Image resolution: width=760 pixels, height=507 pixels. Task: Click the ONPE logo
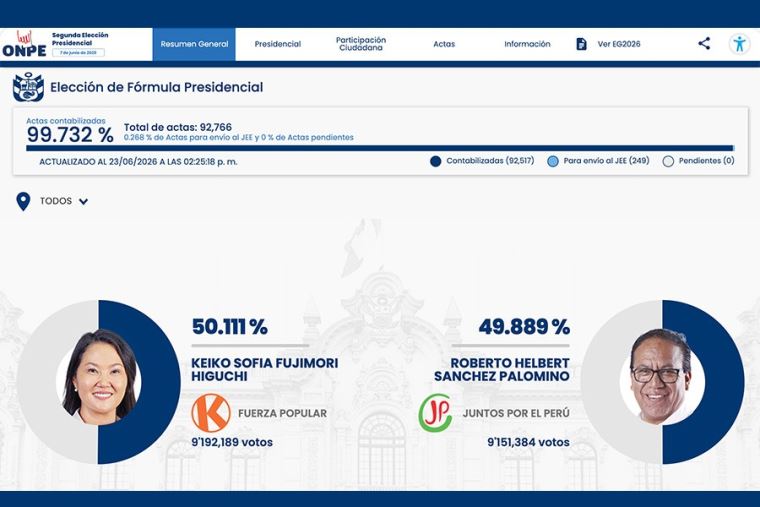click(x=24, y=44)
